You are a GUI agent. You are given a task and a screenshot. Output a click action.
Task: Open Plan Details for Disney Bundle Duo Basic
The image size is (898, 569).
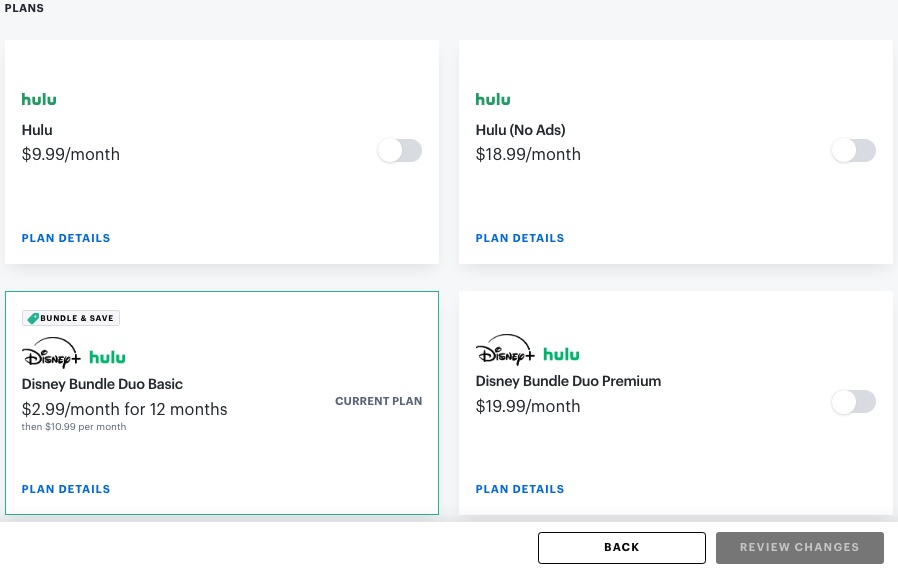(x=66, y=489)
